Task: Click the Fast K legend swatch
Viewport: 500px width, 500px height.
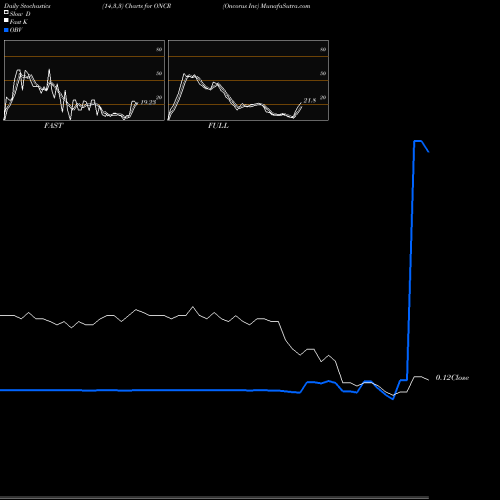Action: click(6, 21)
